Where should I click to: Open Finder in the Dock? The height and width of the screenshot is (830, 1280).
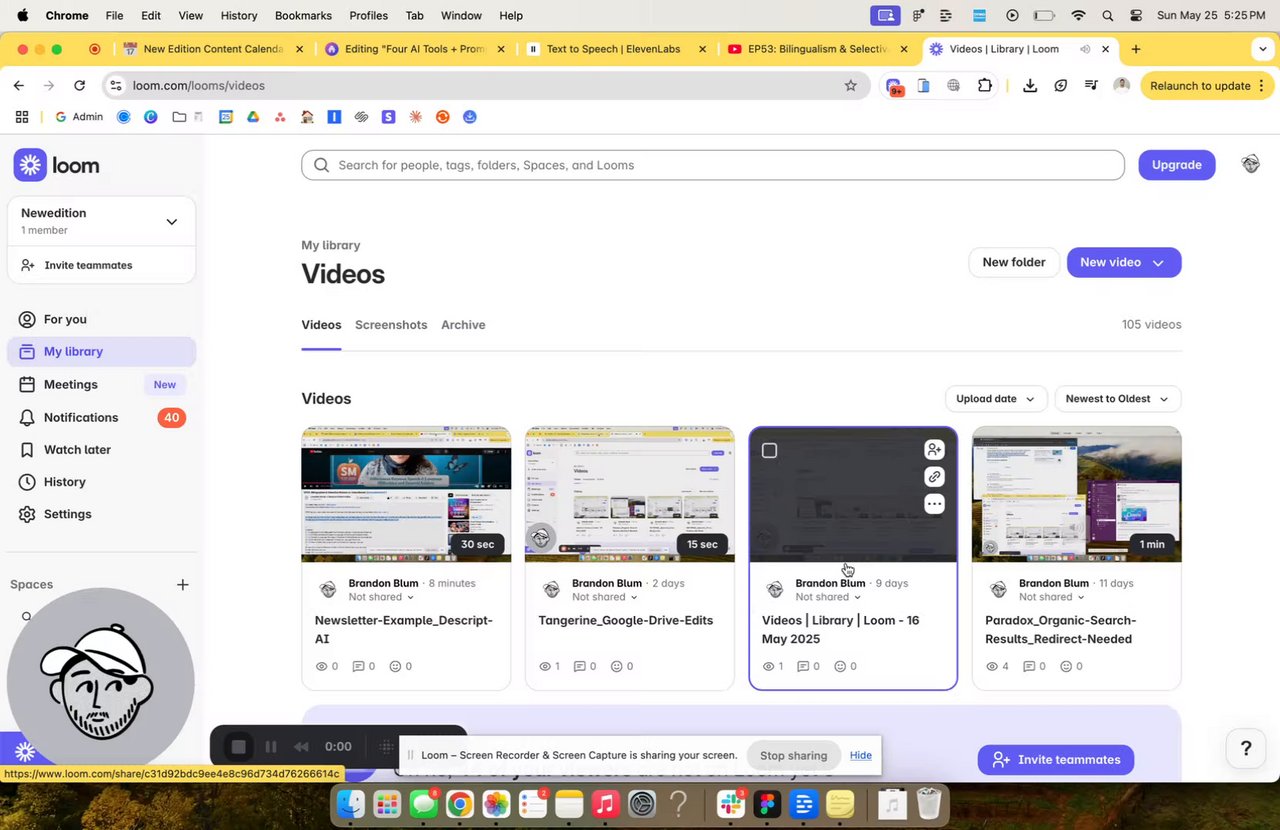tap(351, 804)
